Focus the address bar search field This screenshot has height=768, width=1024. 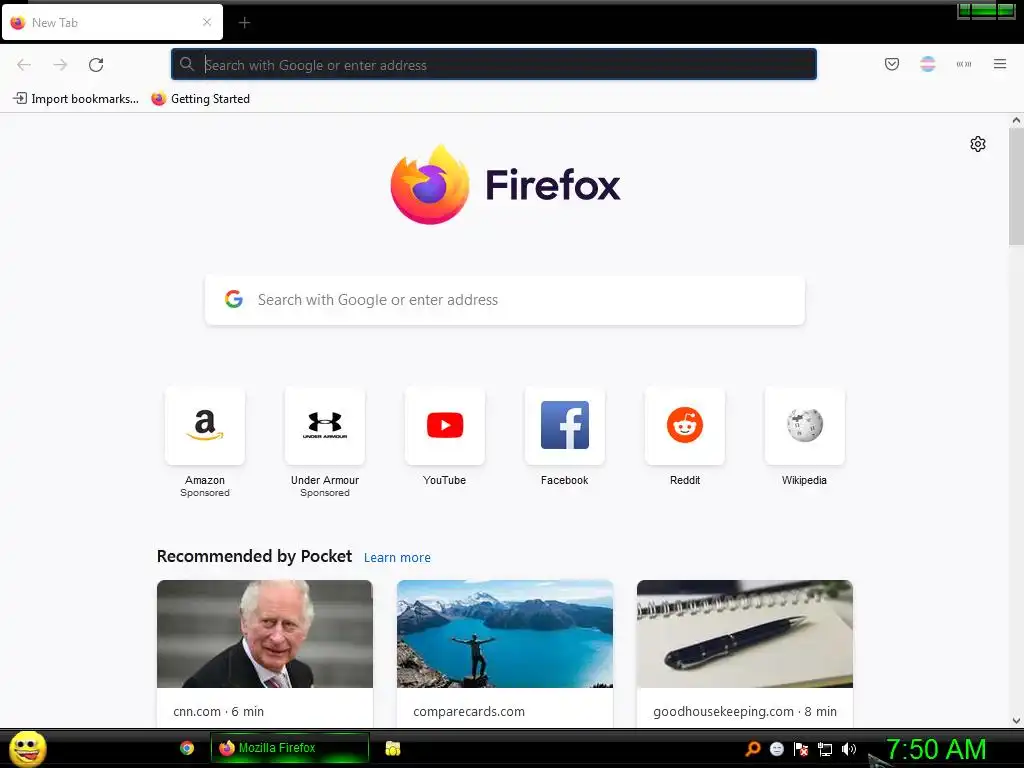click(x=494, y=65)
